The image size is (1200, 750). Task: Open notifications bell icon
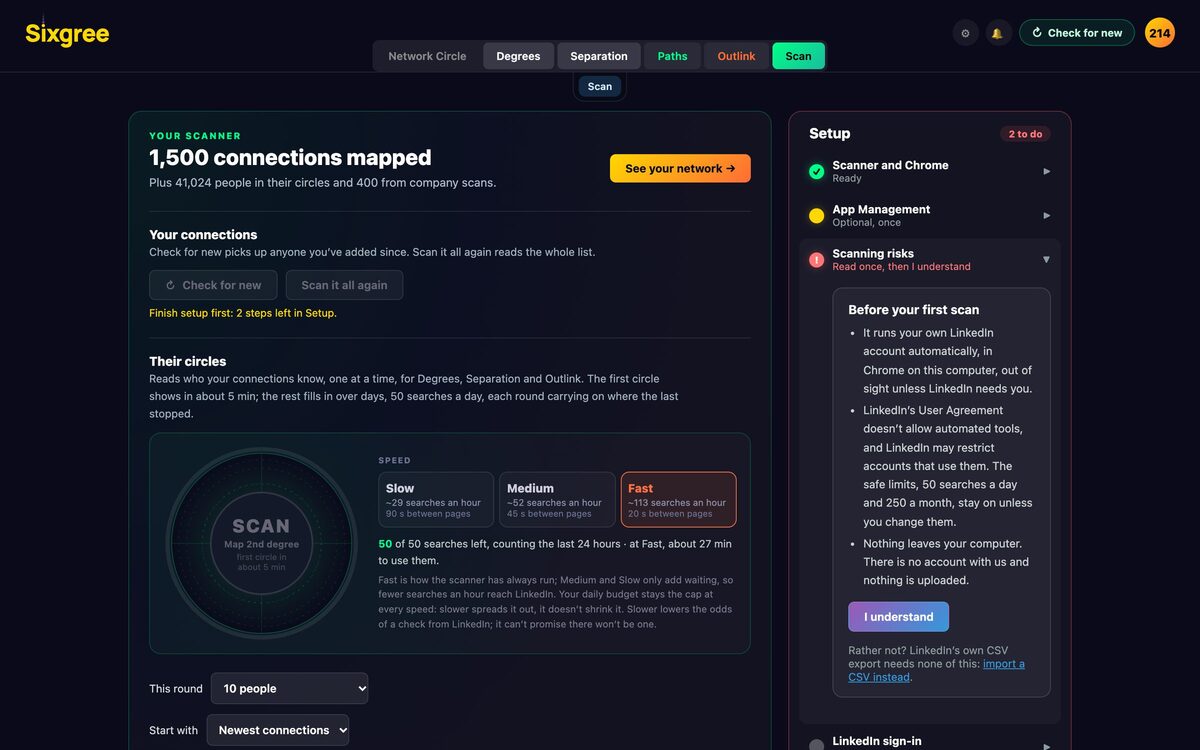997,33
